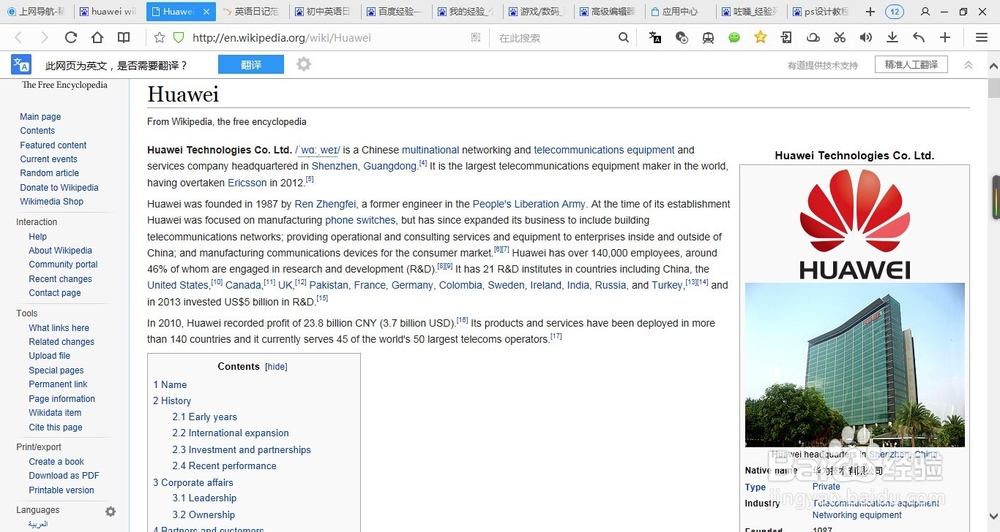The width and height of the screenshot is (1000, 532).
Task: Open the Private type link in infobox
Action: click(826, 486)
